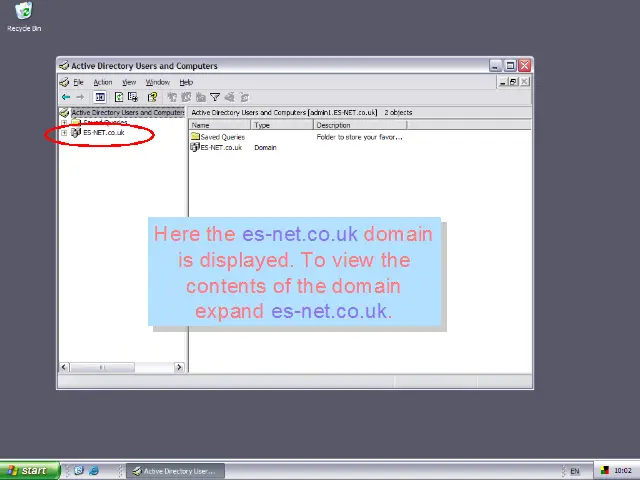Click the EN language indicator
The height and width of the screenshot is (480, 640).
coord(575,471)
